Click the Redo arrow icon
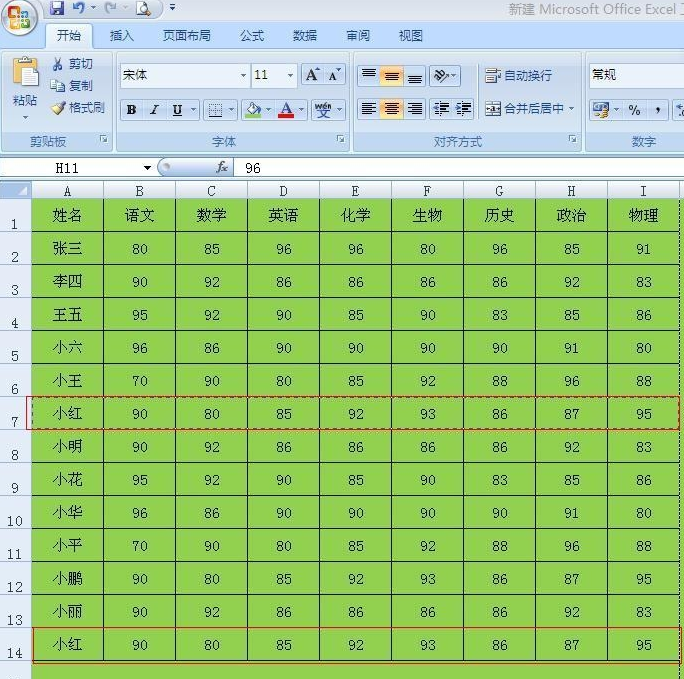 110,8
